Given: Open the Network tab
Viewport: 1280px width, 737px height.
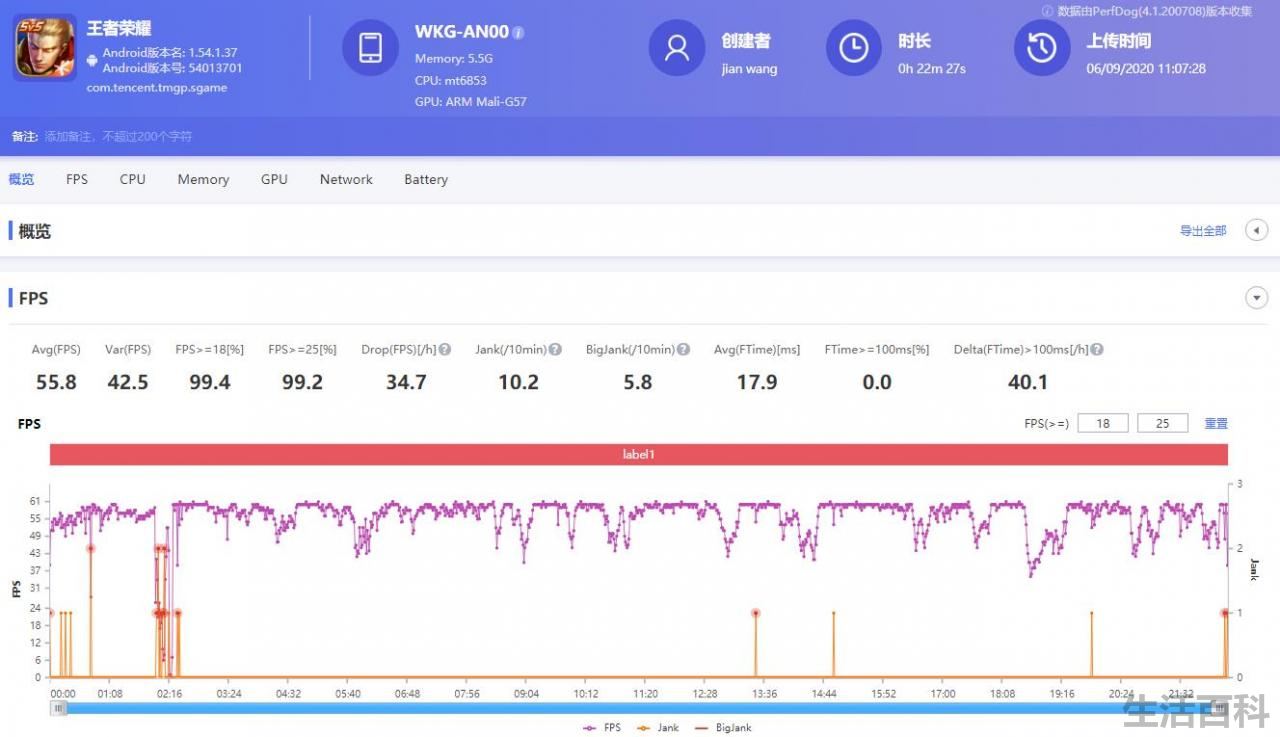Looking at the screenshot, I should [x=346, y=179].
